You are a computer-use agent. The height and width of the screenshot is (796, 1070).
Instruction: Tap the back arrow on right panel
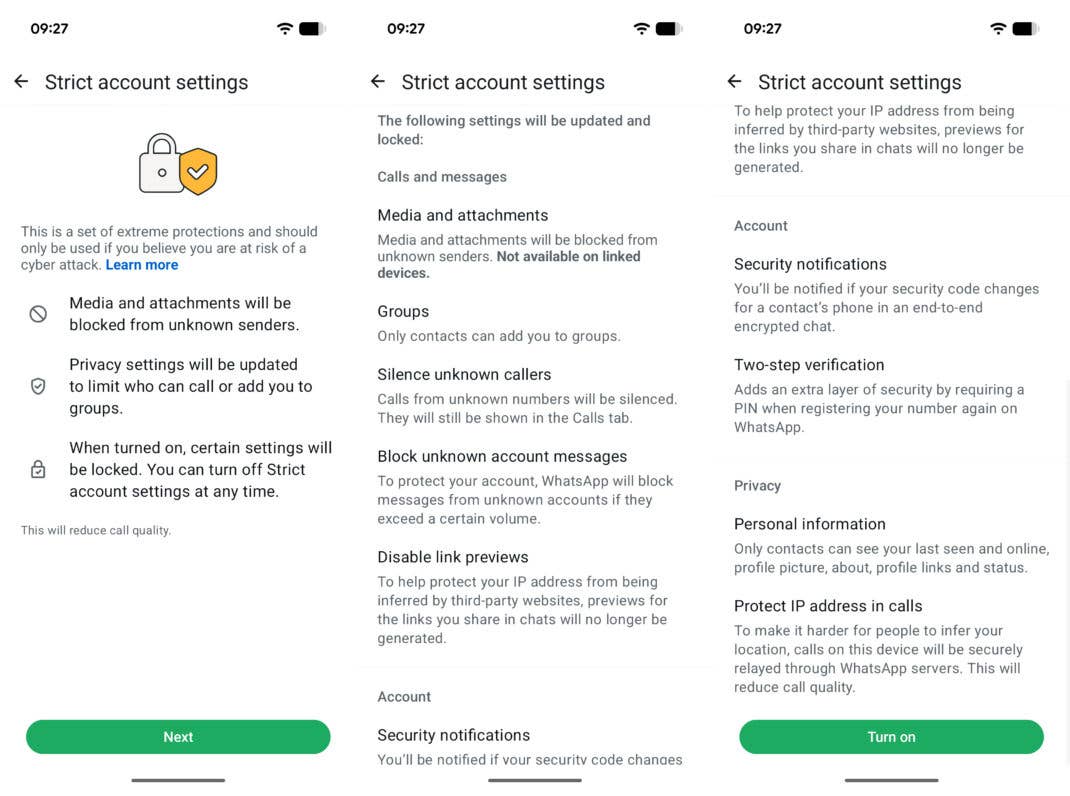point(734,82)
